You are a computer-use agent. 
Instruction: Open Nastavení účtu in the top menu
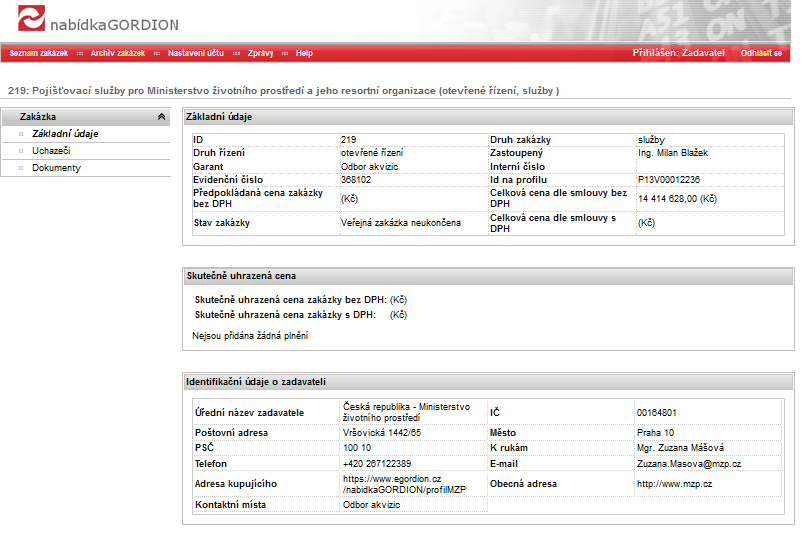[195, 53]
